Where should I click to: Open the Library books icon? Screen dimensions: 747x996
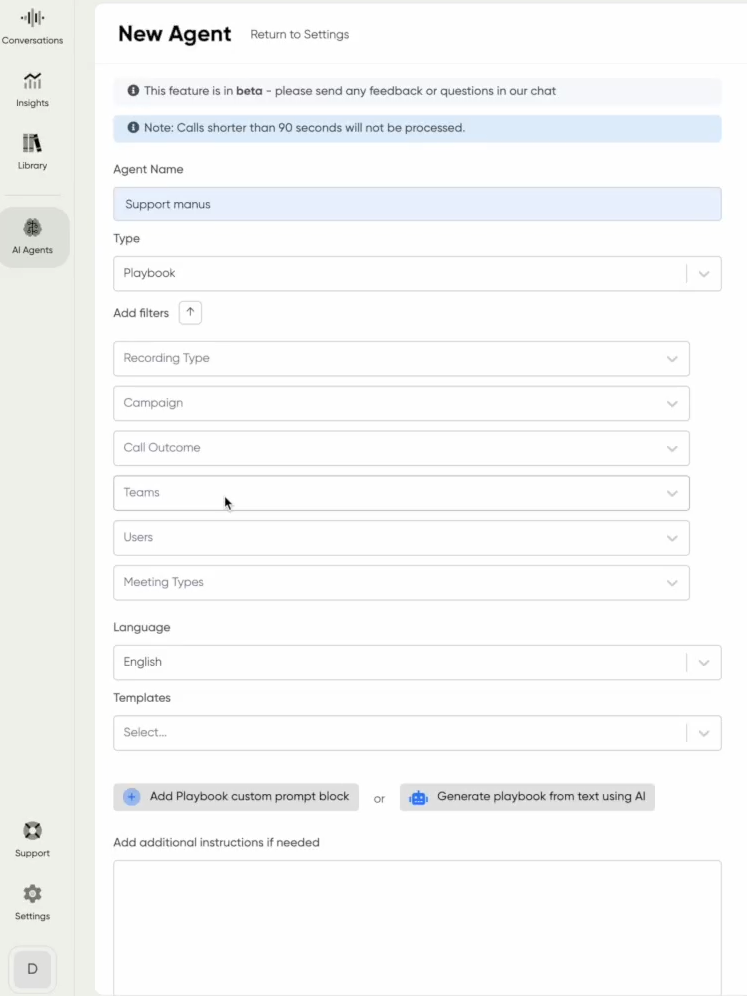(32, 143)
